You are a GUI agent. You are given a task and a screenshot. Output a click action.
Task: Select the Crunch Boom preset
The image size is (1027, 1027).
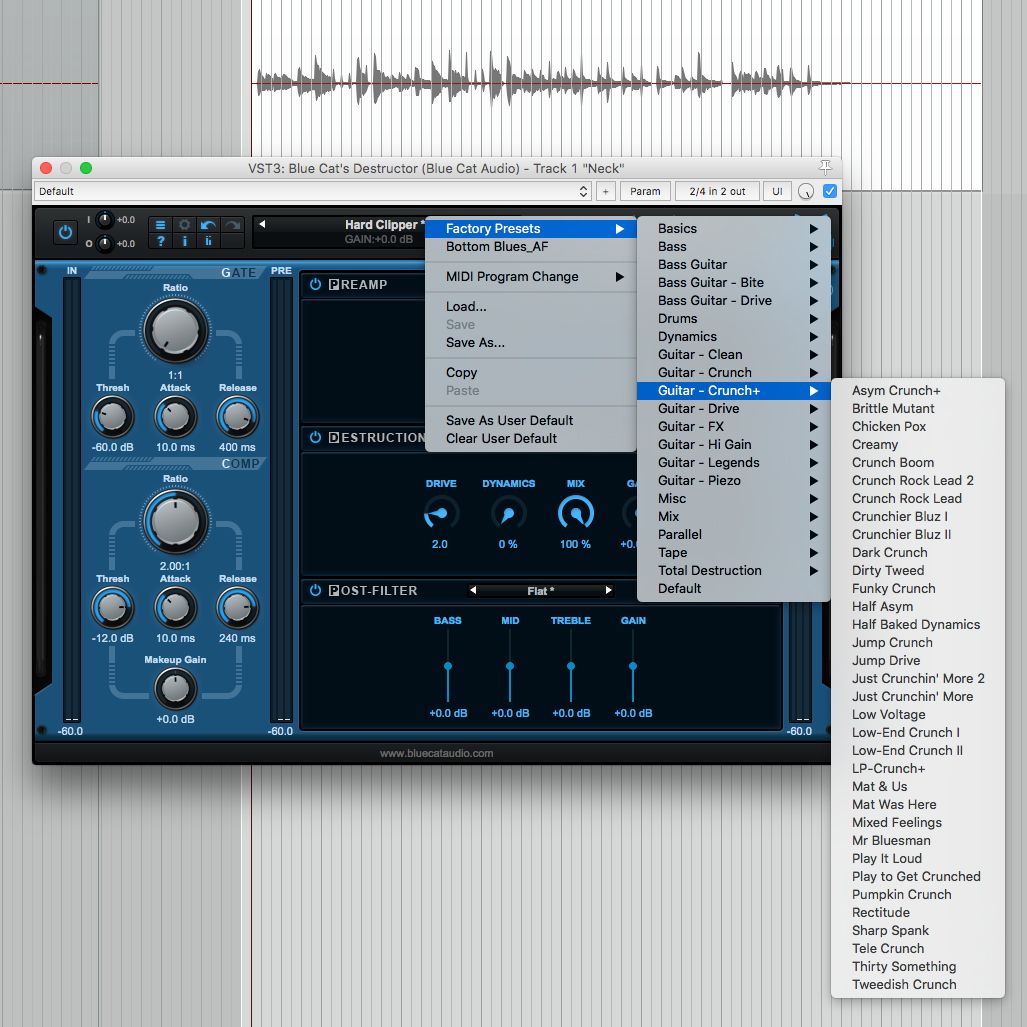coord(893,462)
